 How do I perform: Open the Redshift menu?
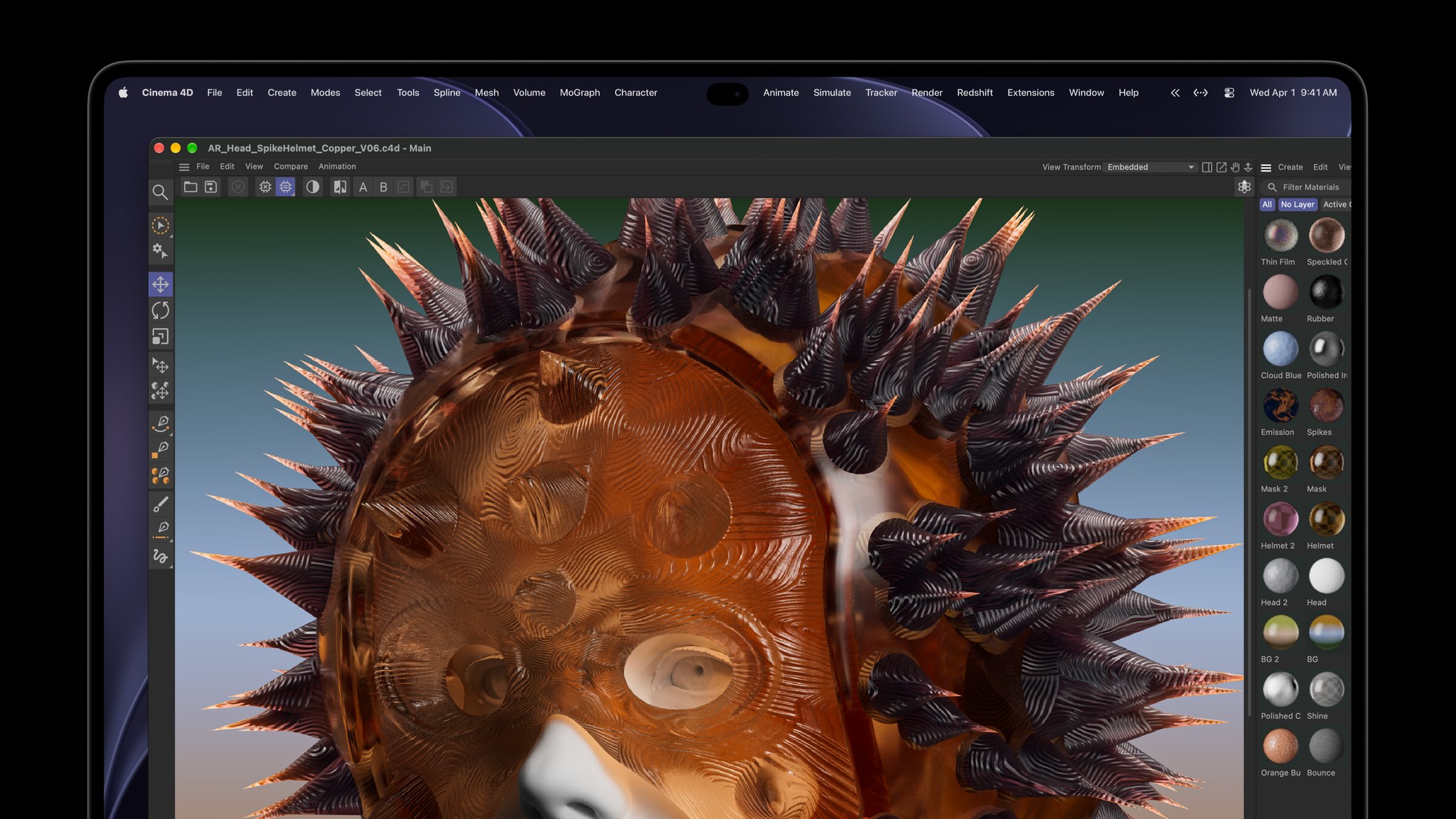click(x=975, y=93)
